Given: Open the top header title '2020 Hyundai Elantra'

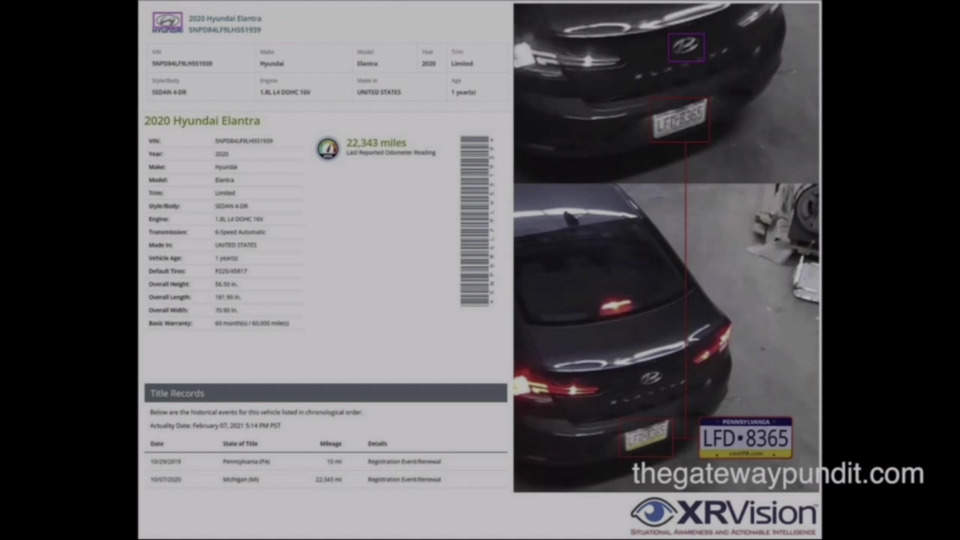Looking at the screenshot, I should click(x=225, y=18).
